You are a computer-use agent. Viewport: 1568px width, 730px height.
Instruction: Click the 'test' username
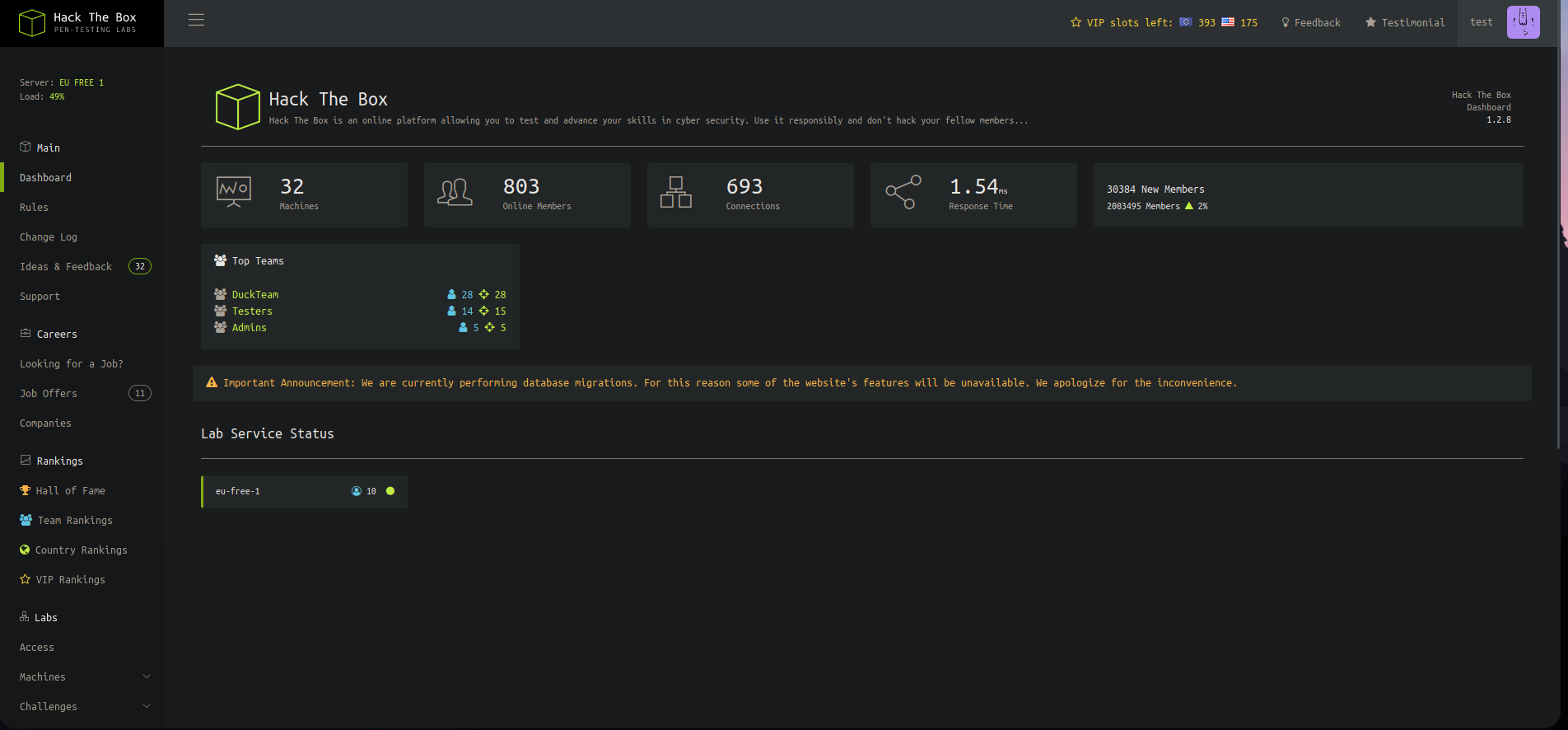tap(1482, 22)
